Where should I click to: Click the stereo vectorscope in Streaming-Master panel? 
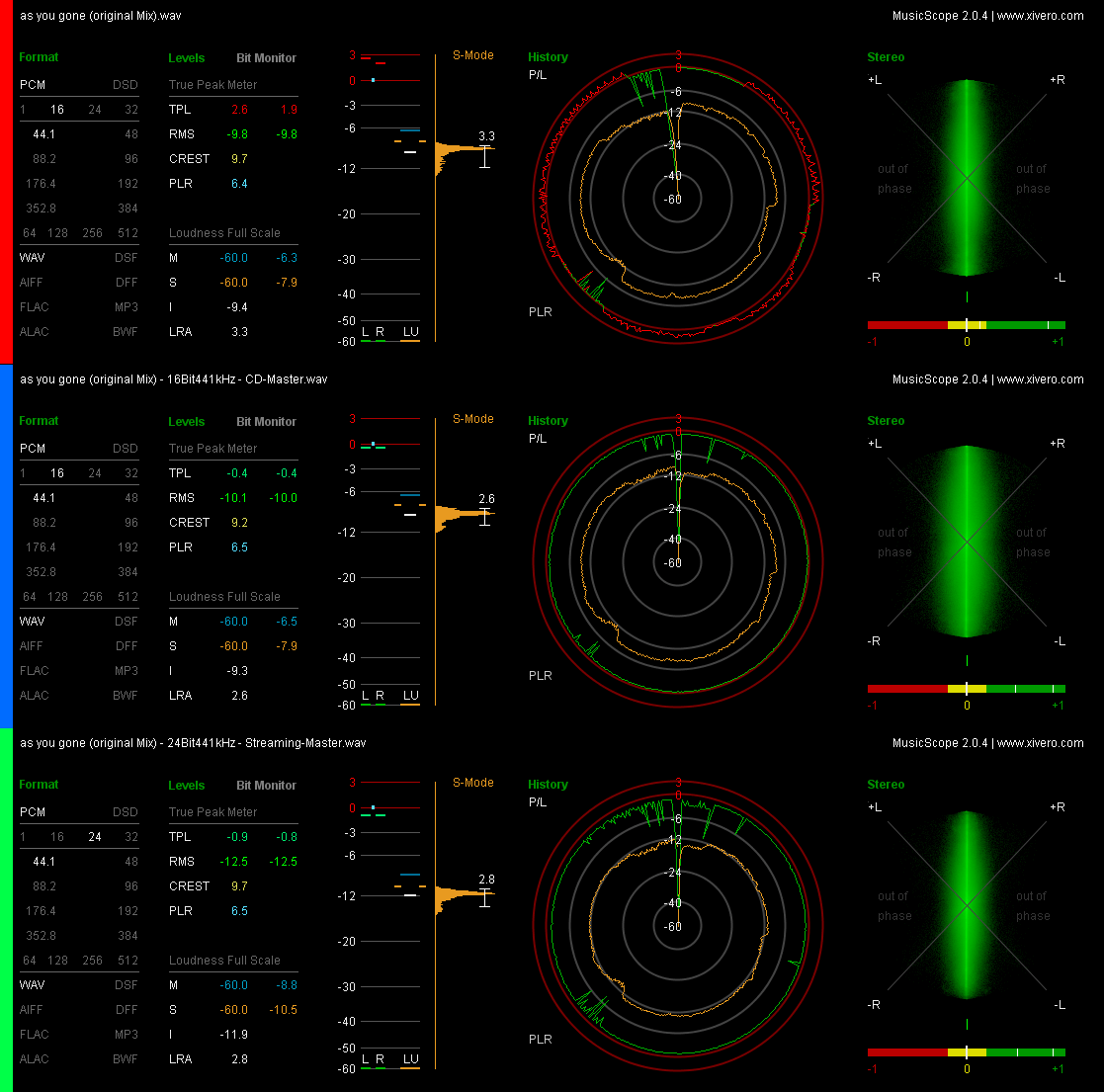click(967, 905)
